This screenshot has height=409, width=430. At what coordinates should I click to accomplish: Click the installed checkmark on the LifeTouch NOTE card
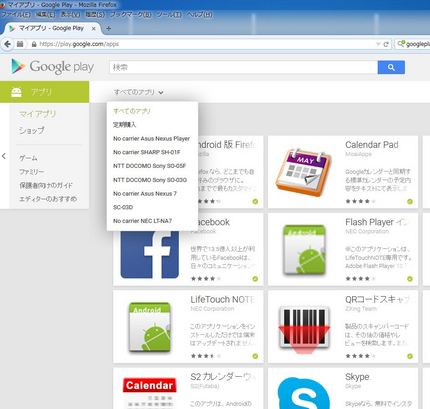click(x=255, y=356)
